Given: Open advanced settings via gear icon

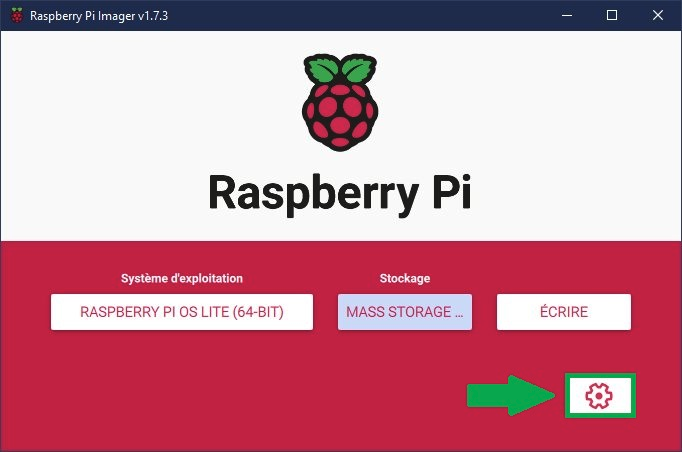Looking at the screenshot, I should (x=599, y=395).
